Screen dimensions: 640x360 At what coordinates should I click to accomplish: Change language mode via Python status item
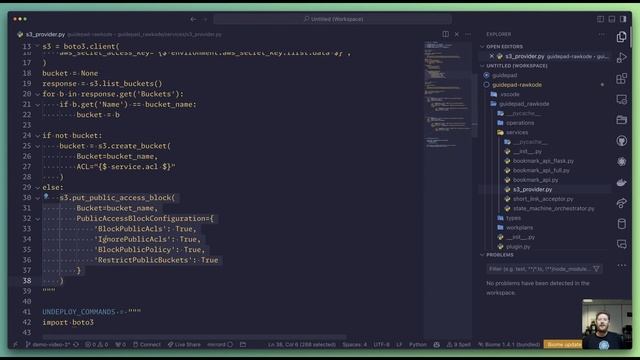point(418,344)
